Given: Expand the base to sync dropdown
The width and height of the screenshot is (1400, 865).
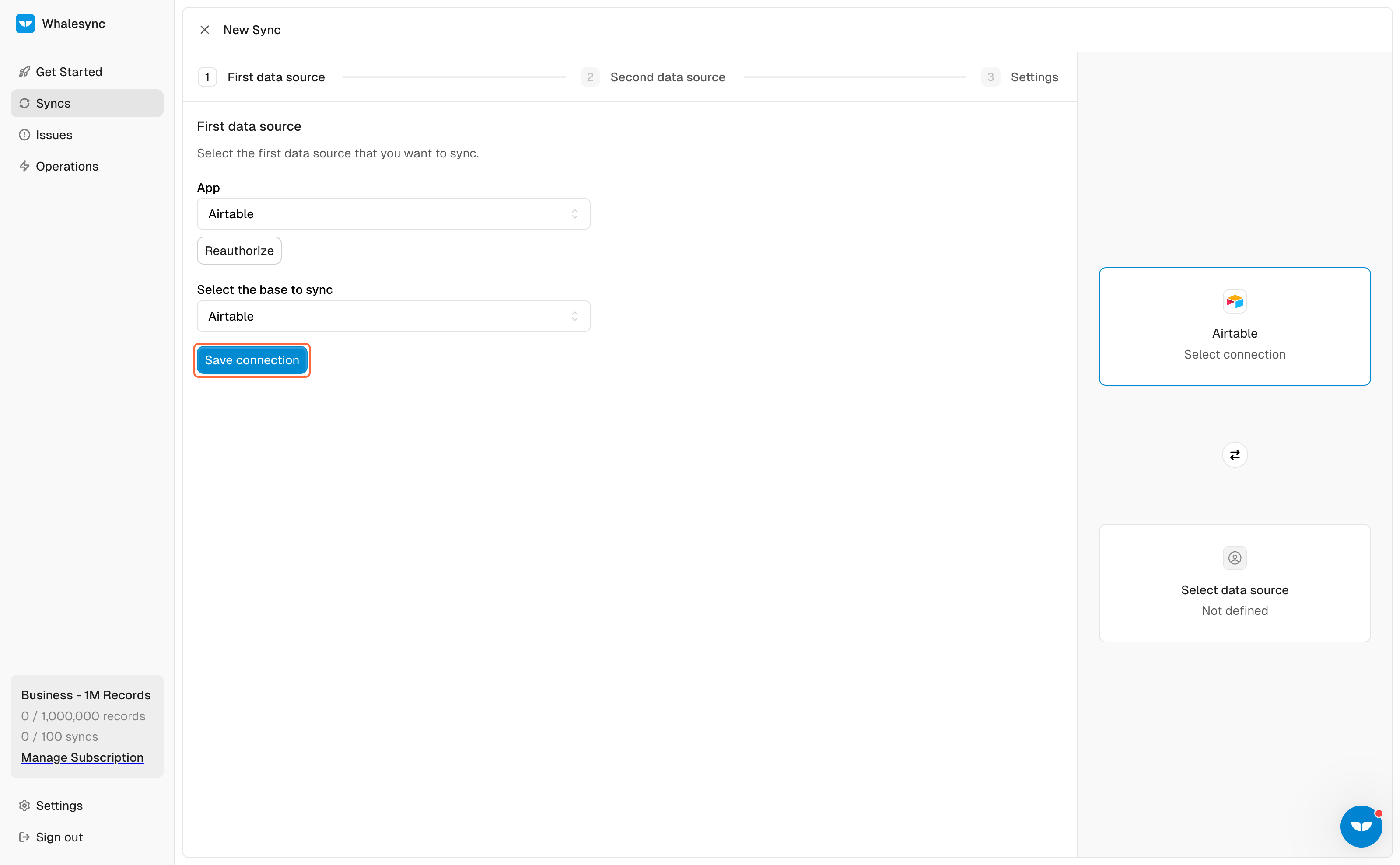Looking at the screenshot, I should pos(393,316).
